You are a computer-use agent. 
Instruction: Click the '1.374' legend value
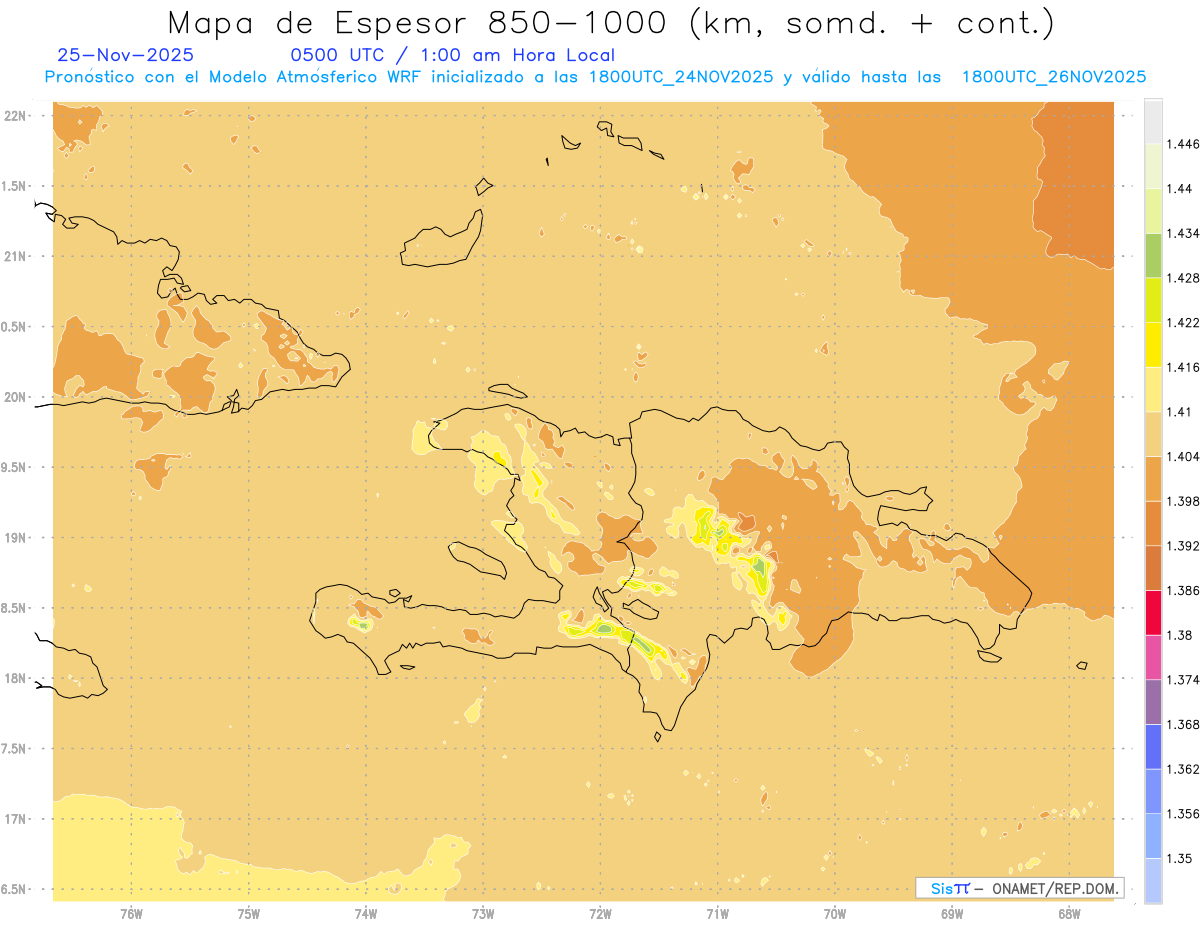coord(1185,680)
